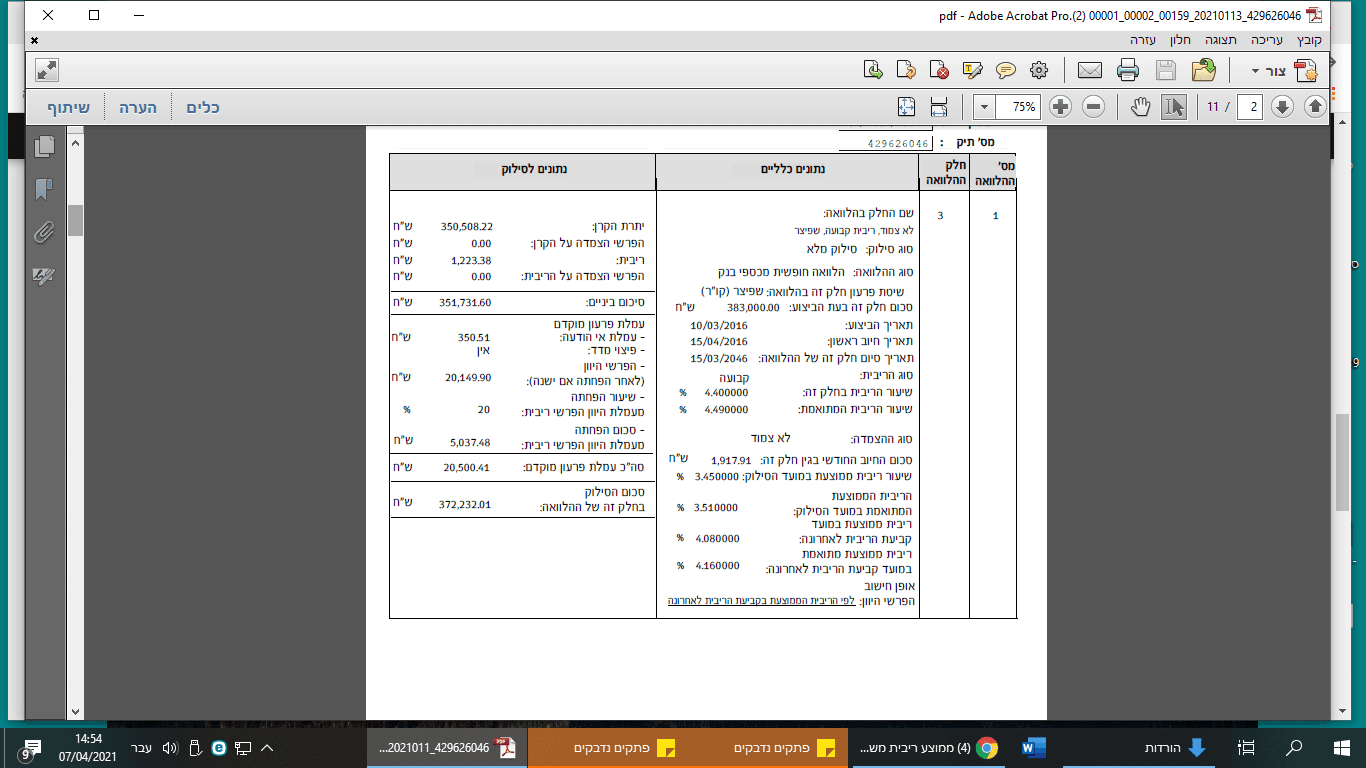The height and width of the screenshot is (768, 1366).
Task: Open the zoom percentage dropdown arrow
Action: (x=984, y=107)
